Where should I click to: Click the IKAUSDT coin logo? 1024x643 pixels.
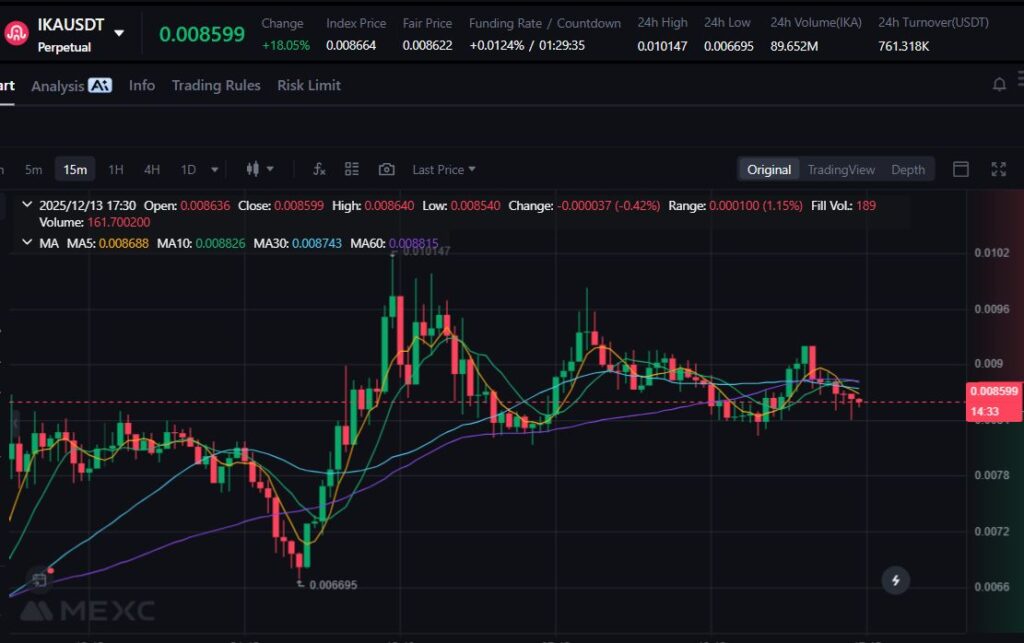point(16,33)
